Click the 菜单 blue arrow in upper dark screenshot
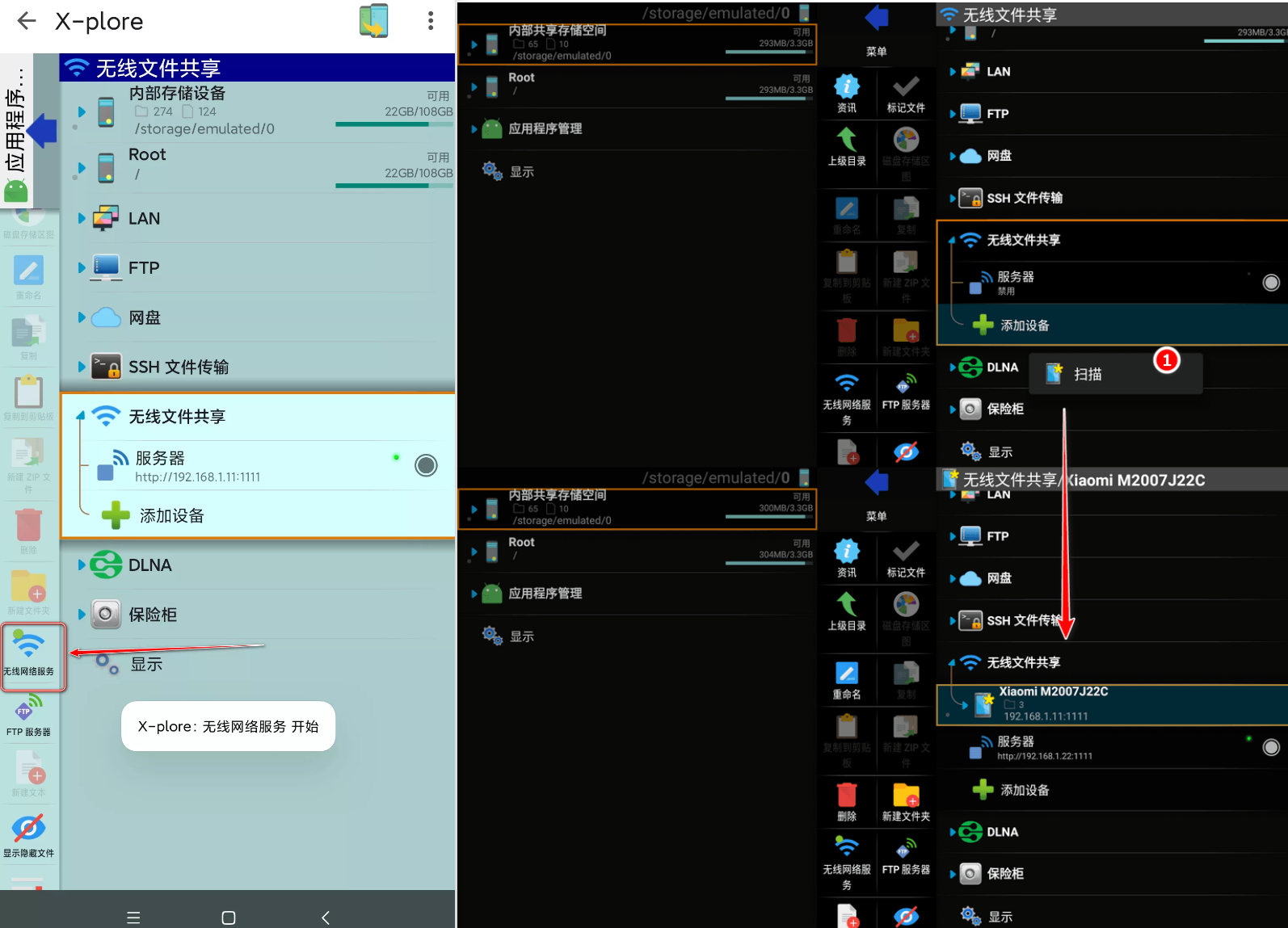The width and height of the screenshot is (1288, 928). click(x=876, y=19)
